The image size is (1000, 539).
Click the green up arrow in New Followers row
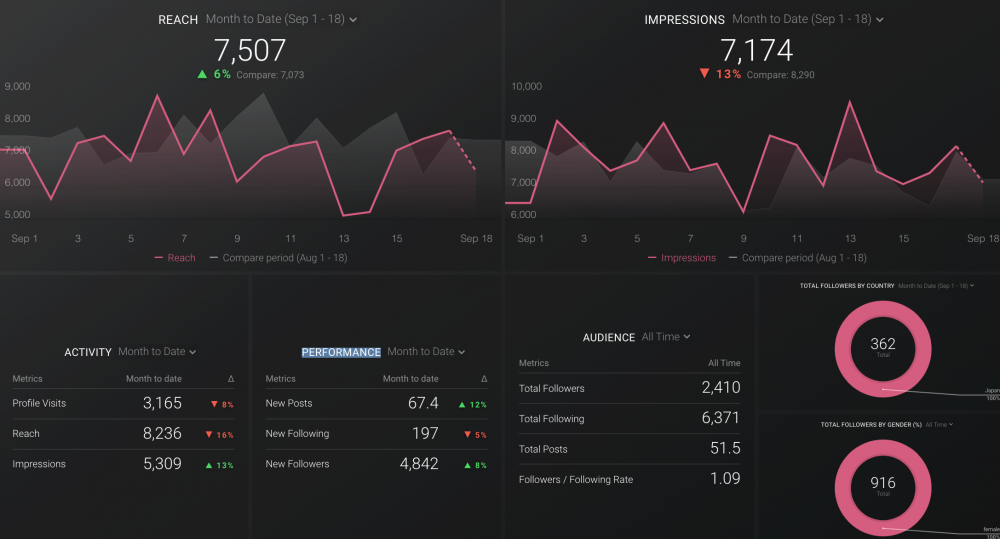point(467,464)
